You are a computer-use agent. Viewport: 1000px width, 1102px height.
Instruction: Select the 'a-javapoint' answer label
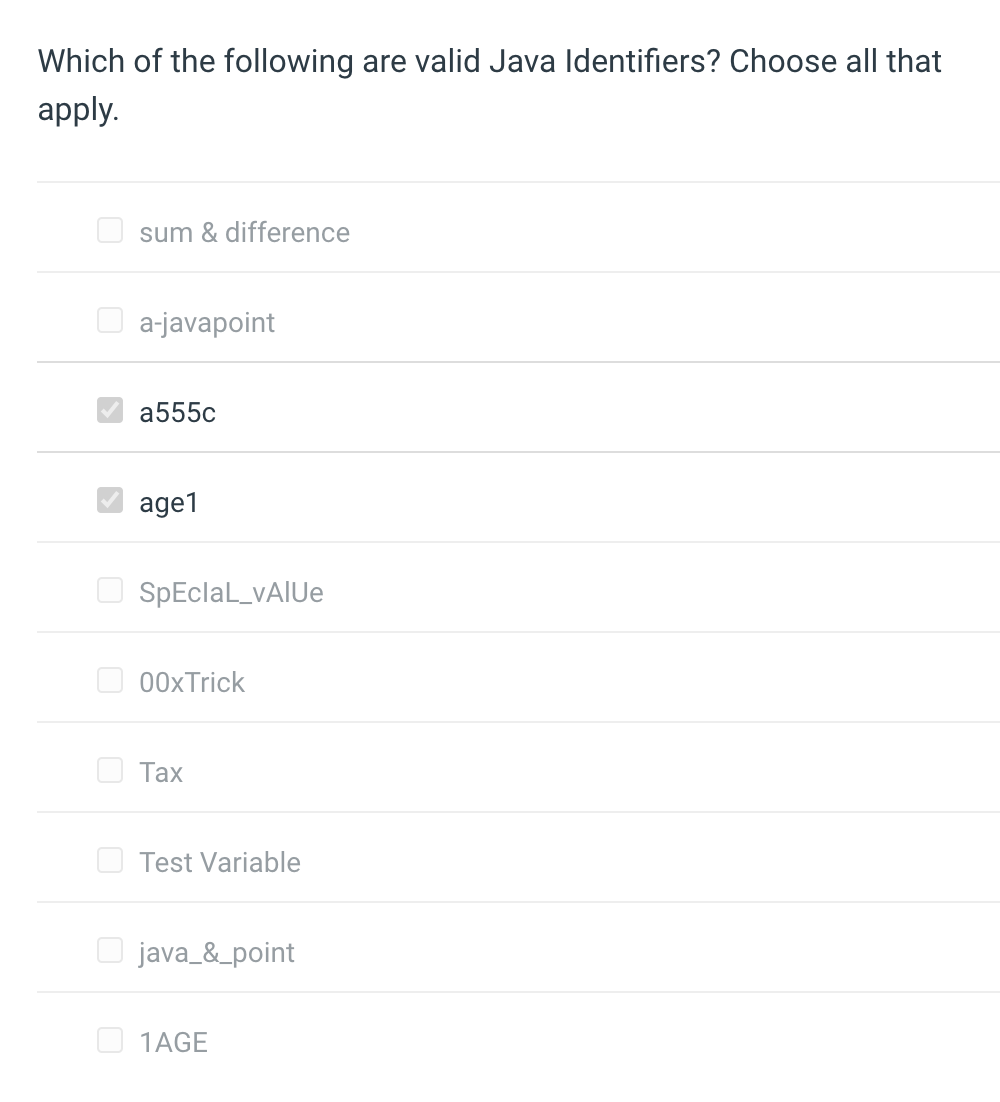pyautogui.click(x=207, y=322)
